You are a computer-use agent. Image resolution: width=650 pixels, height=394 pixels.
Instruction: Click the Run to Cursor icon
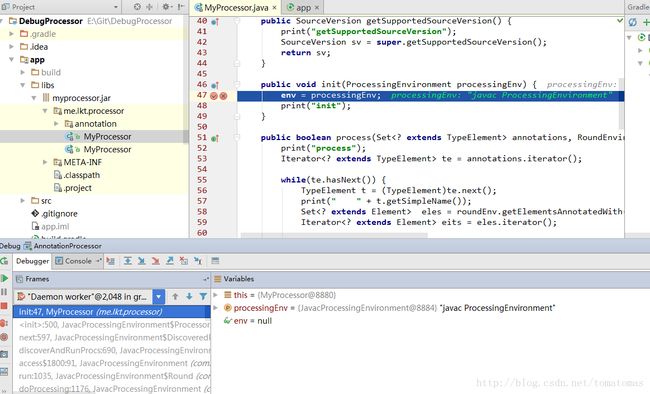(x=198, y=261)
